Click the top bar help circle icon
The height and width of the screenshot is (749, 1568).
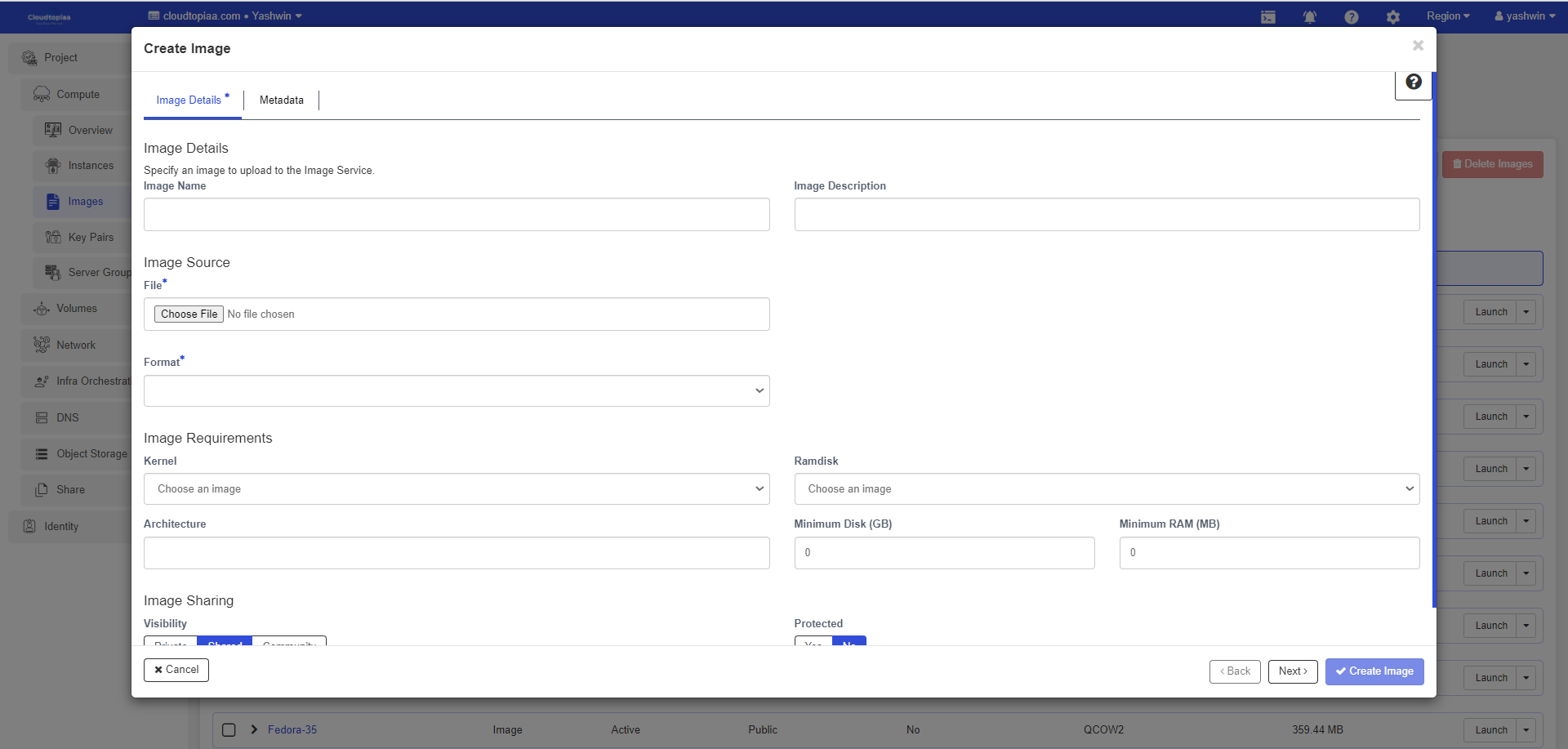[1351, 17]
